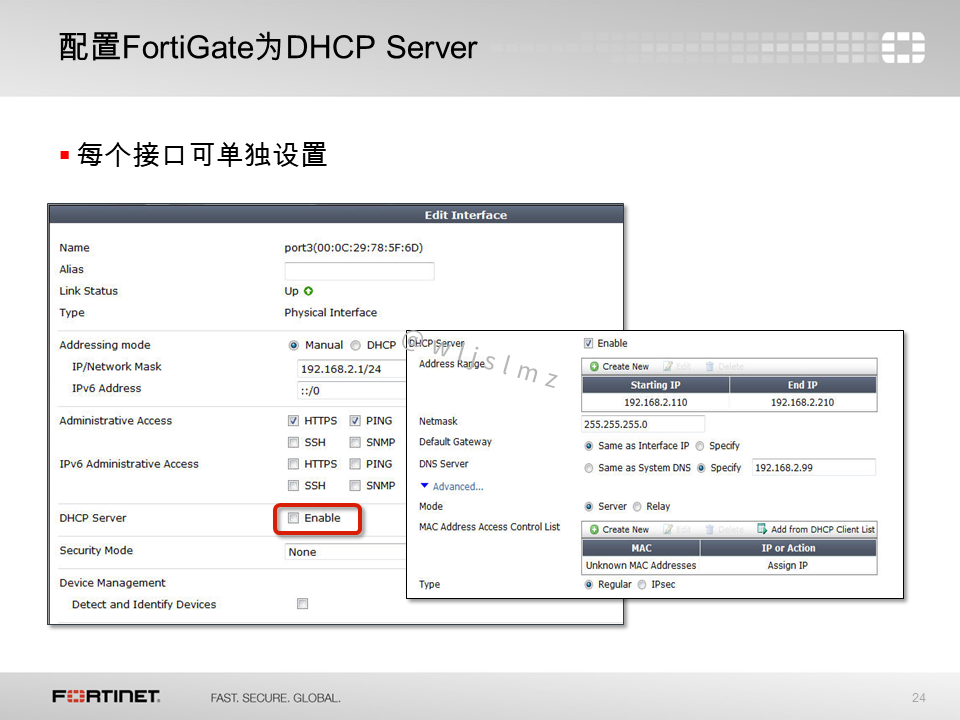Click the Assign IP cell
Screen dimensions: 960x720
(x=788, y=565)
